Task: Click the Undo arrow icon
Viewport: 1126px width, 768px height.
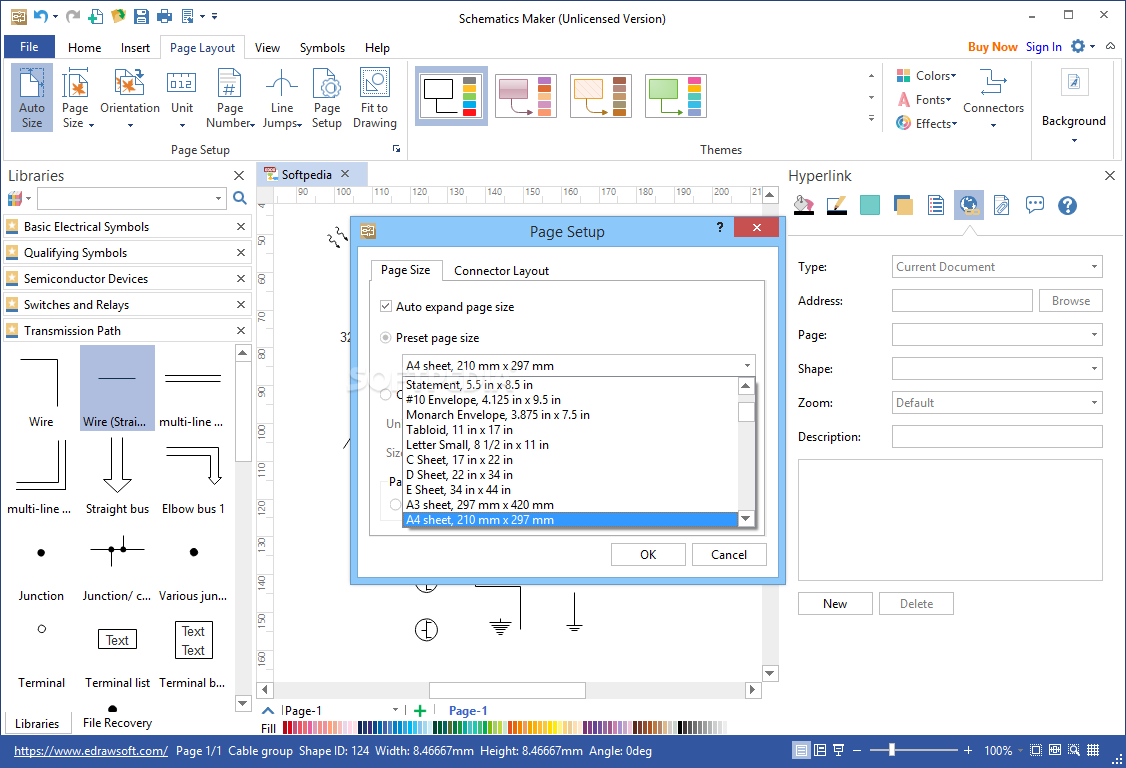Action: point(41,16)
